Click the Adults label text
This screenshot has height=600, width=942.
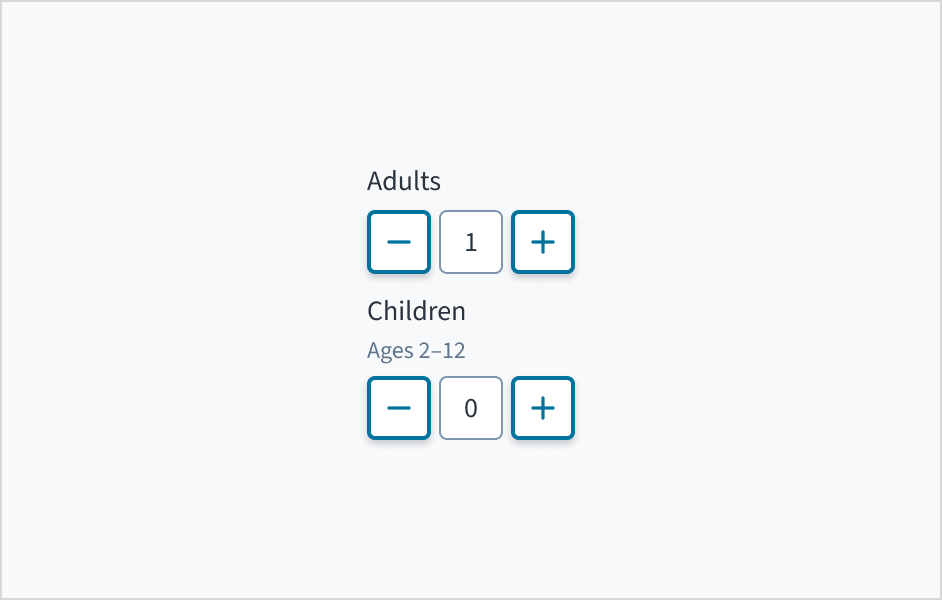pyautogui.click(x=404, y=181)
